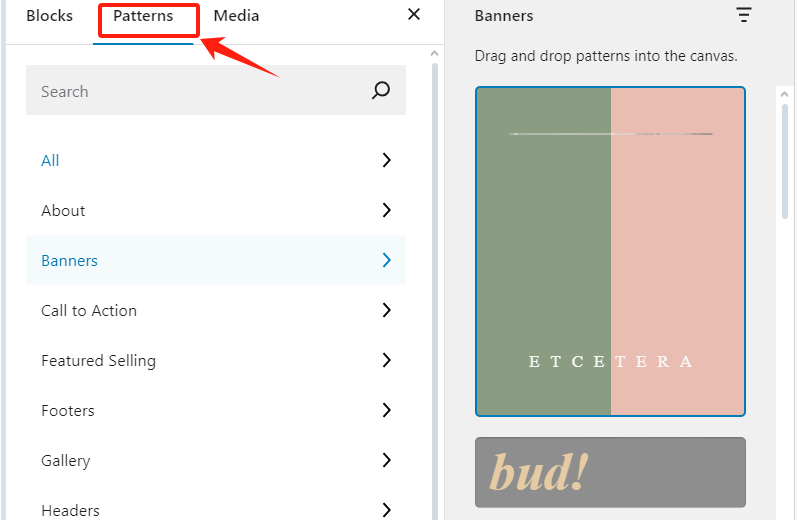Open the Banners filter options icon
Image resolution: width=797 pixels, height=520 pixels.
(743, 15)
